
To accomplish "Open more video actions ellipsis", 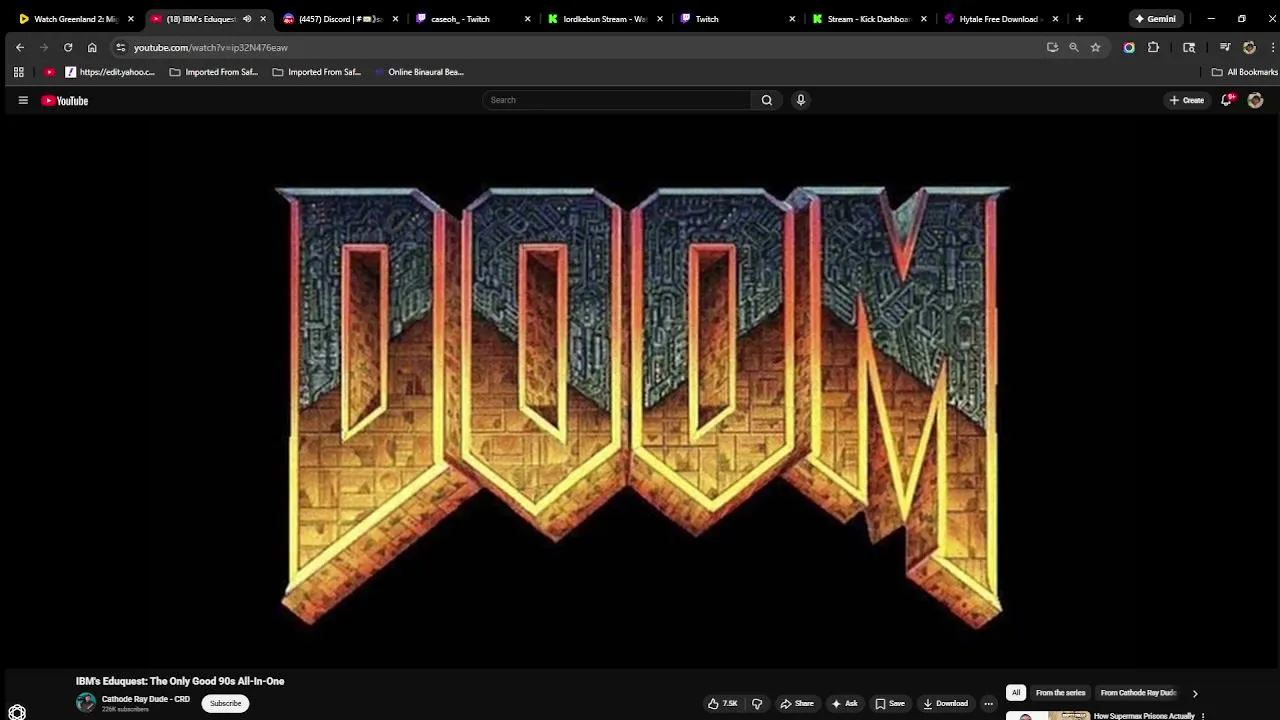I will click(x=988, y=703).
